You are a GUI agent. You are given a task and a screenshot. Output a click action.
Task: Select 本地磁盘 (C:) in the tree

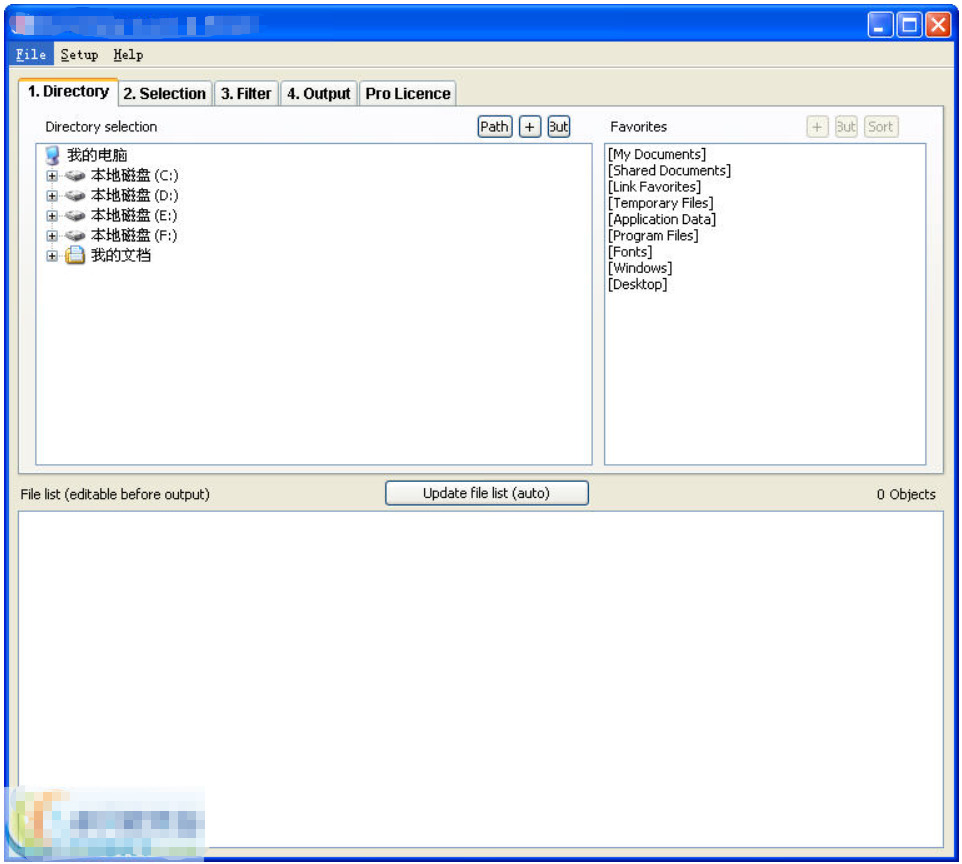click(x=134, y=176)
